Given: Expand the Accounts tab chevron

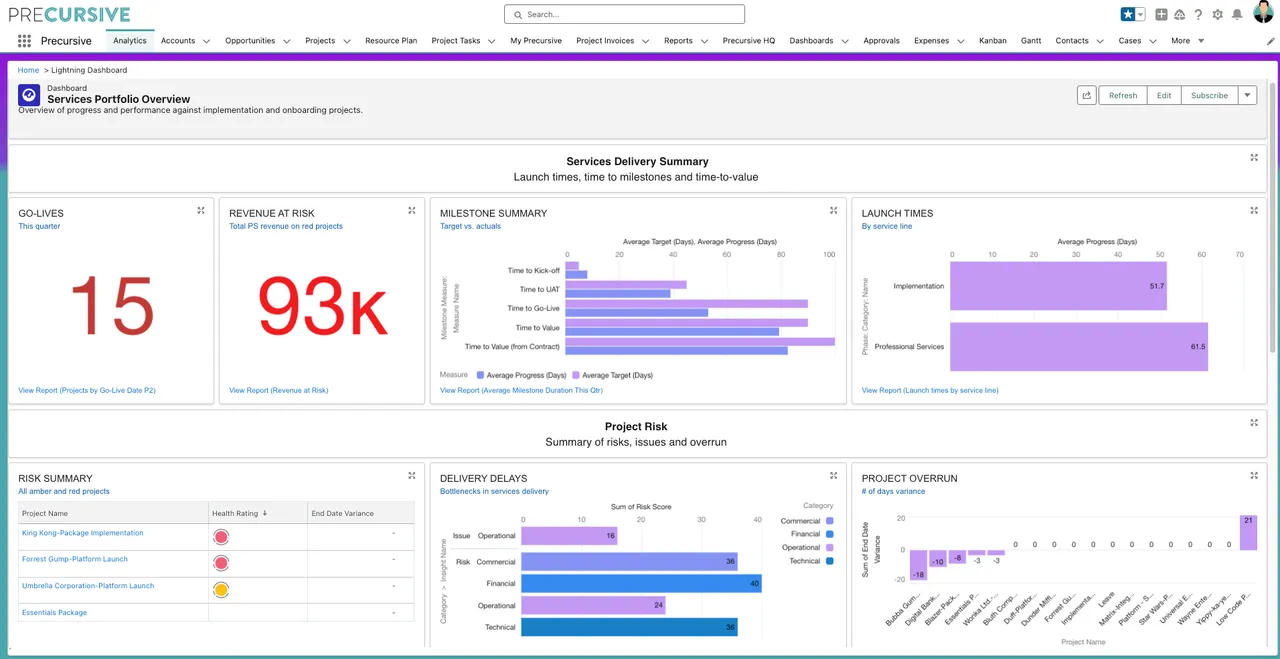Looking at the screenshot, I should [x=206, y=41].
